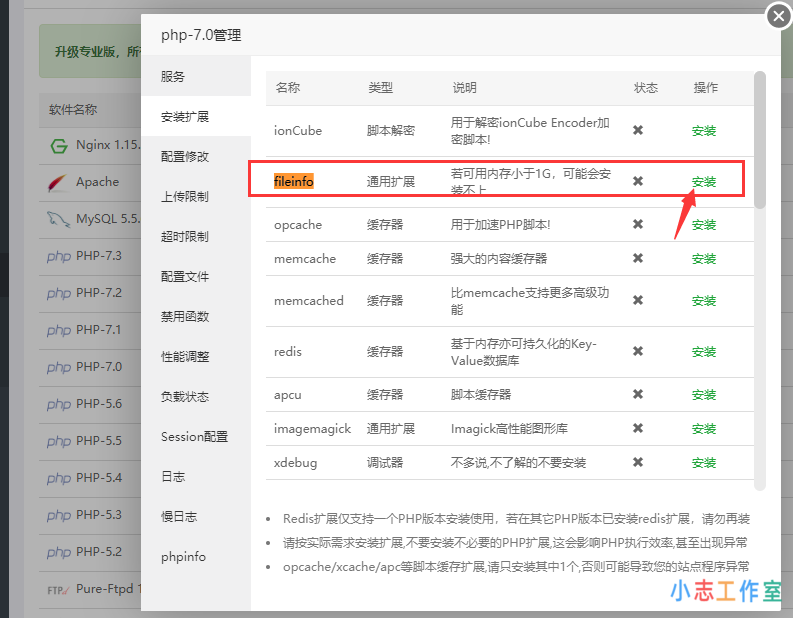This screenshot has width=793, height=618.
Task: Click the PHP-7.0 php icon
Action: (x=59, y=367)
